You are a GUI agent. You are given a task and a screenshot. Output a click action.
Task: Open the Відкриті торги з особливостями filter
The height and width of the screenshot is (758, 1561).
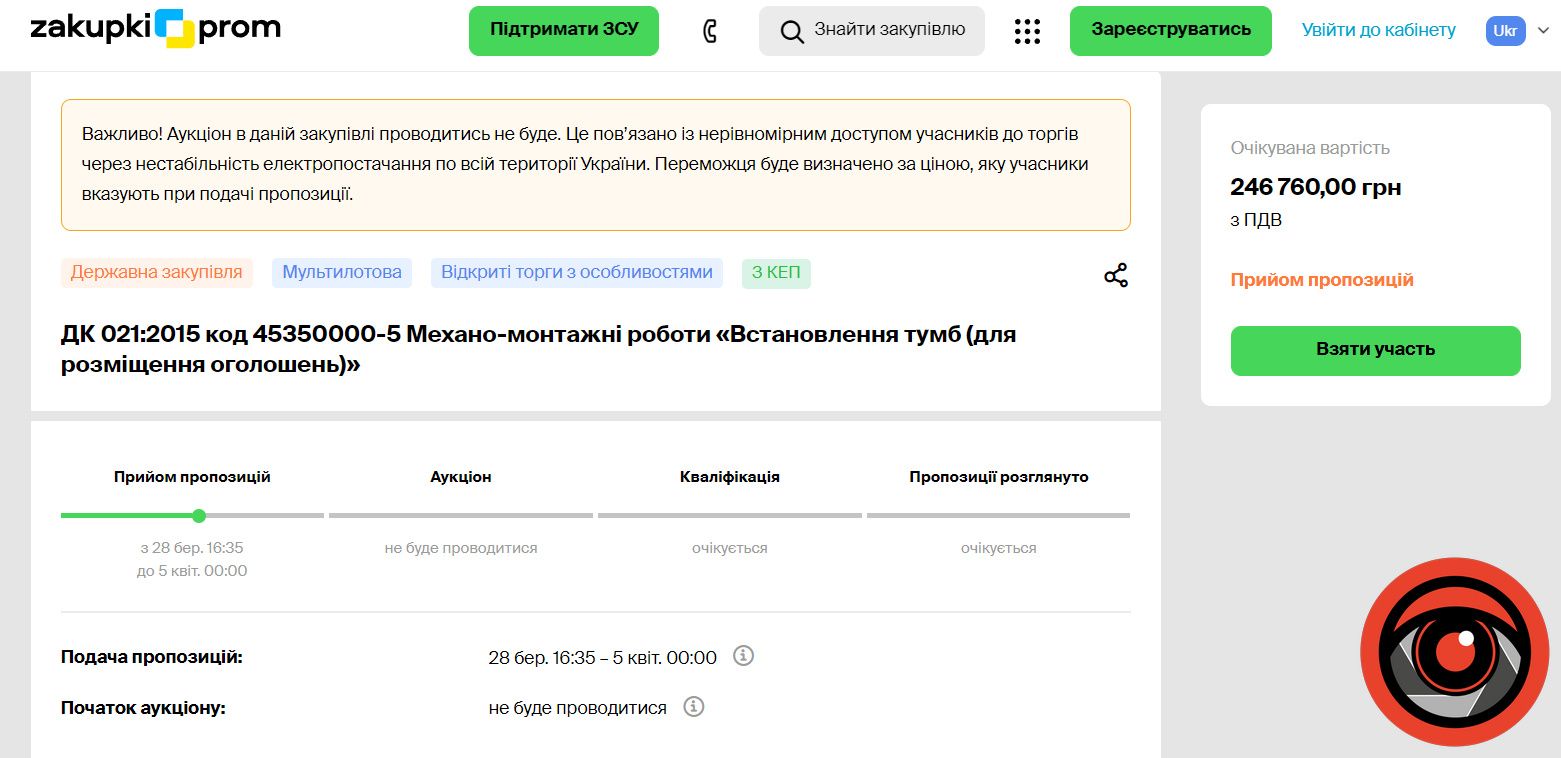click(576, 272)
